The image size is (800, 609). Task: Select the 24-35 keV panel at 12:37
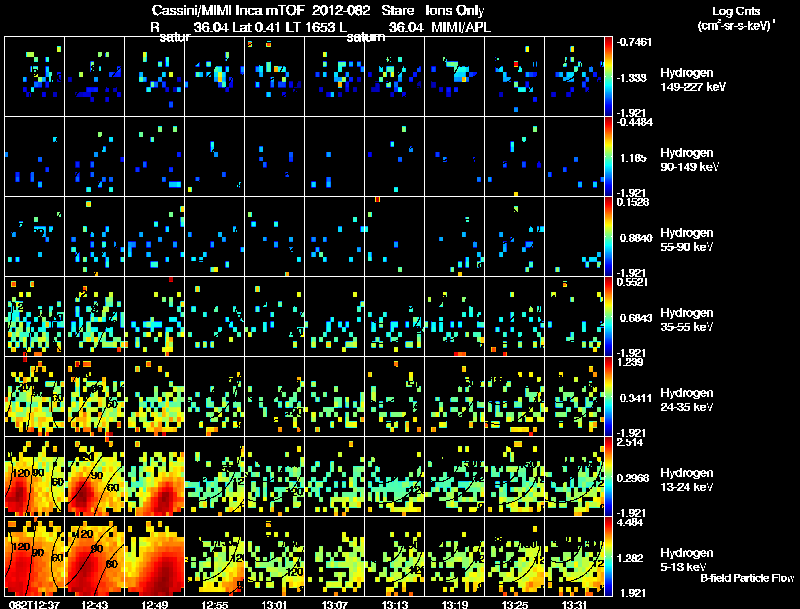coord(34,396)
